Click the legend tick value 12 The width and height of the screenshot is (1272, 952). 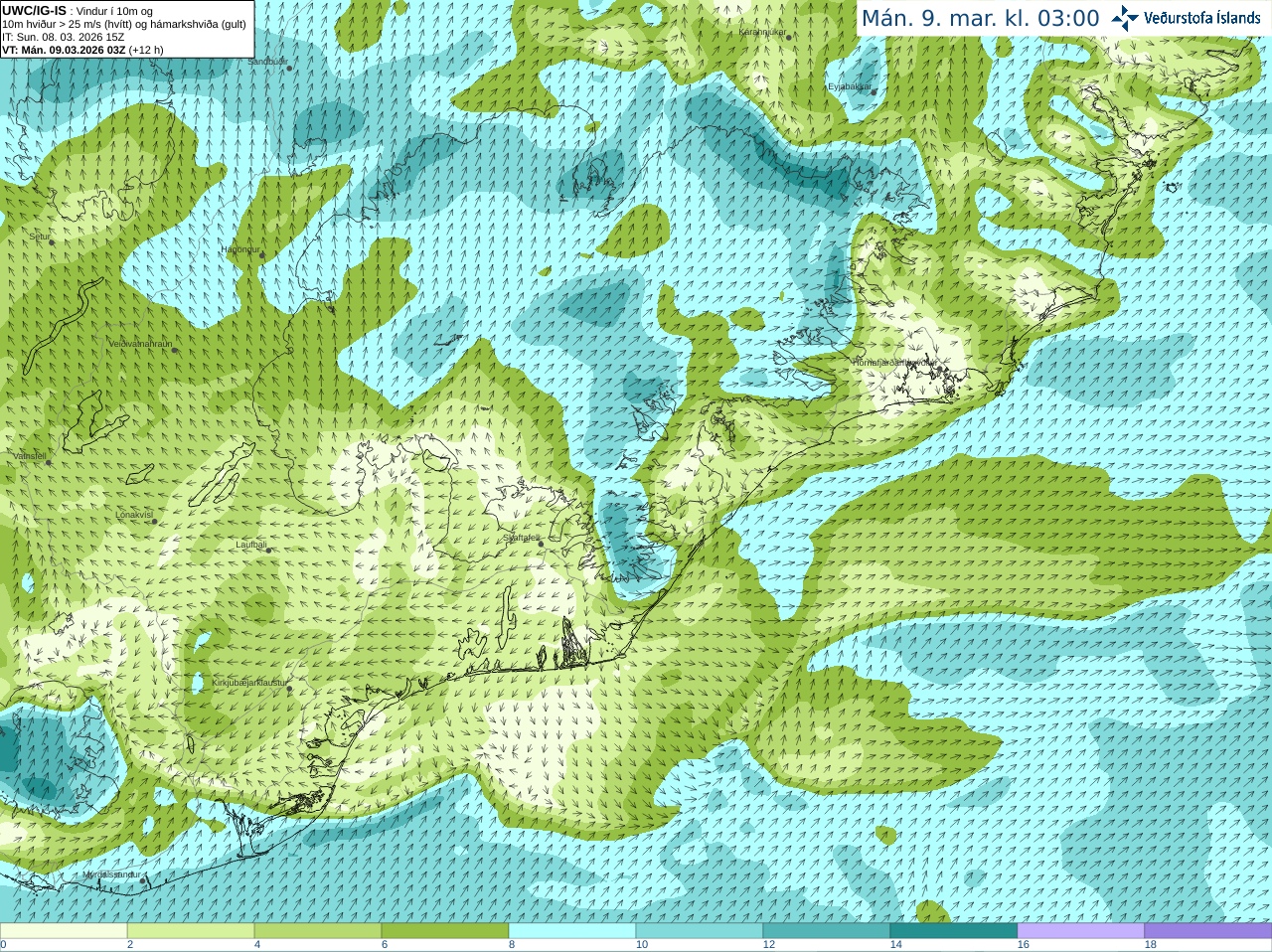tap(769, 945)
